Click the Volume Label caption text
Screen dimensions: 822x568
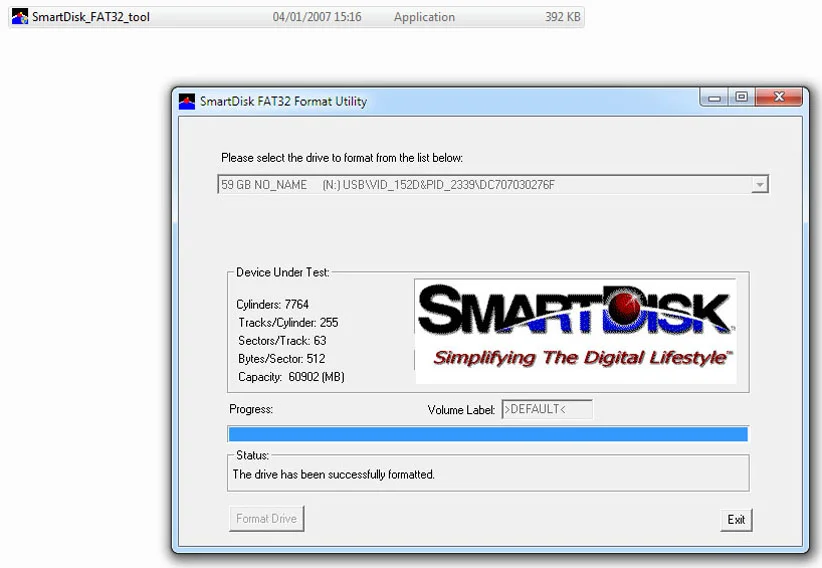(461, 410)
